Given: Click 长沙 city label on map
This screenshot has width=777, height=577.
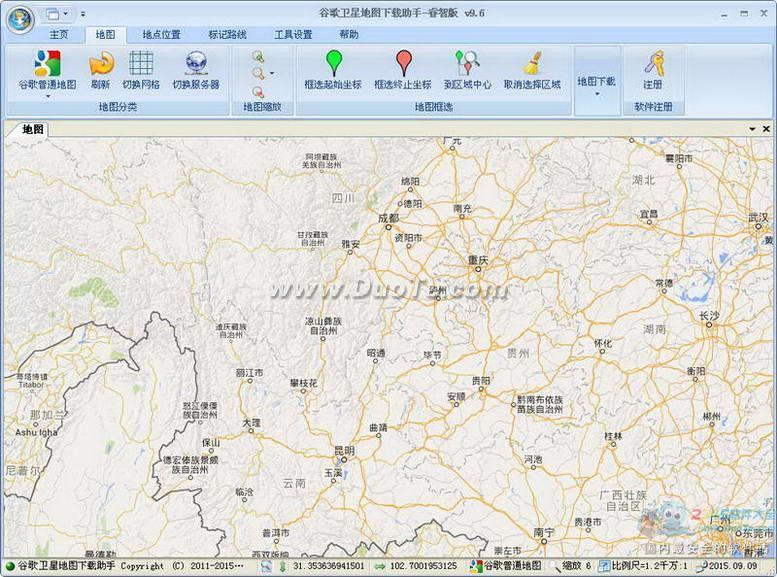Looking at the screenshot, I should pos(709,316).
